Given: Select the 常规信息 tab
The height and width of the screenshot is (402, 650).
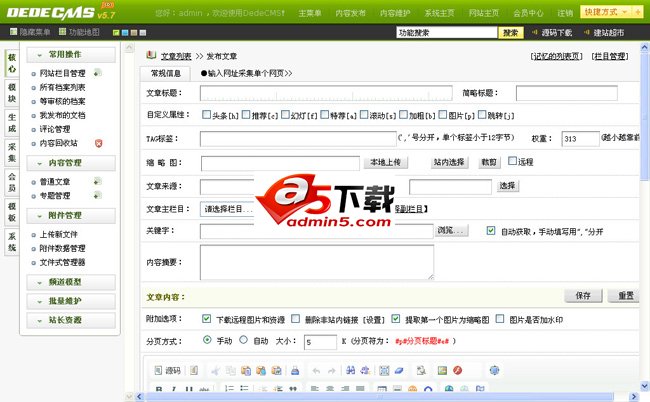Looking at the screenshot, I should click(165, 73).
